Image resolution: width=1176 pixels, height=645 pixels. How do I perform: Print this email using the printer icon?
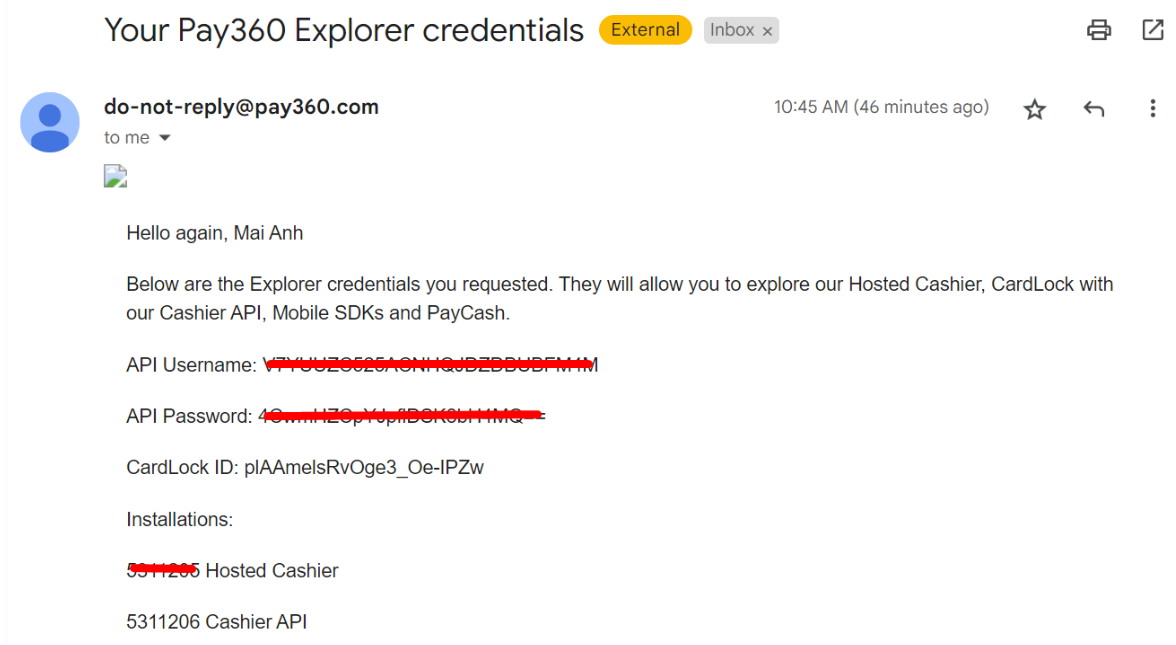[1099, 30]
